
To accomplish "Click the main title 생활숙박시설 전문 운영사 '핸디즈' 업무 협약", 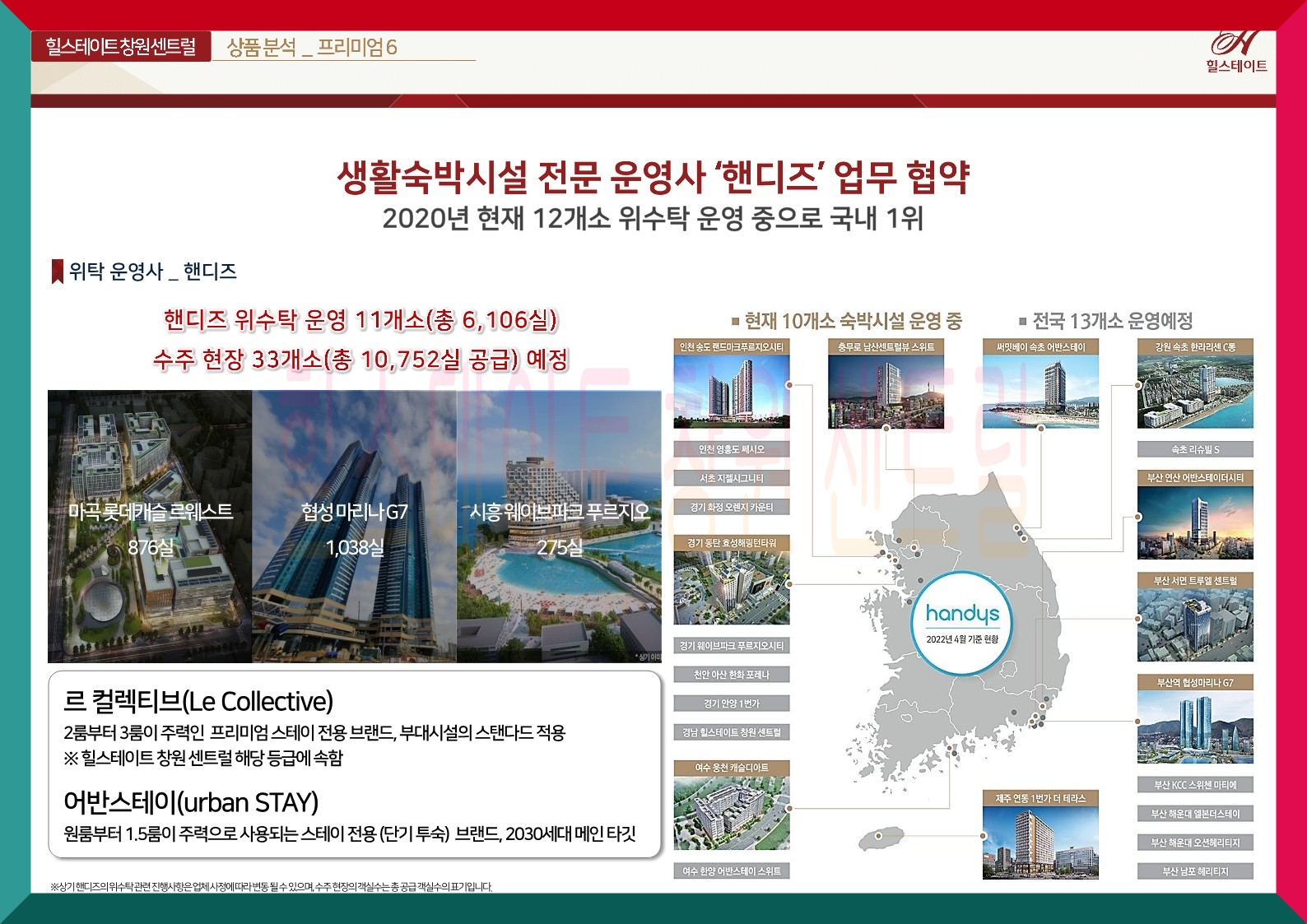I will [x=653, y=177].
